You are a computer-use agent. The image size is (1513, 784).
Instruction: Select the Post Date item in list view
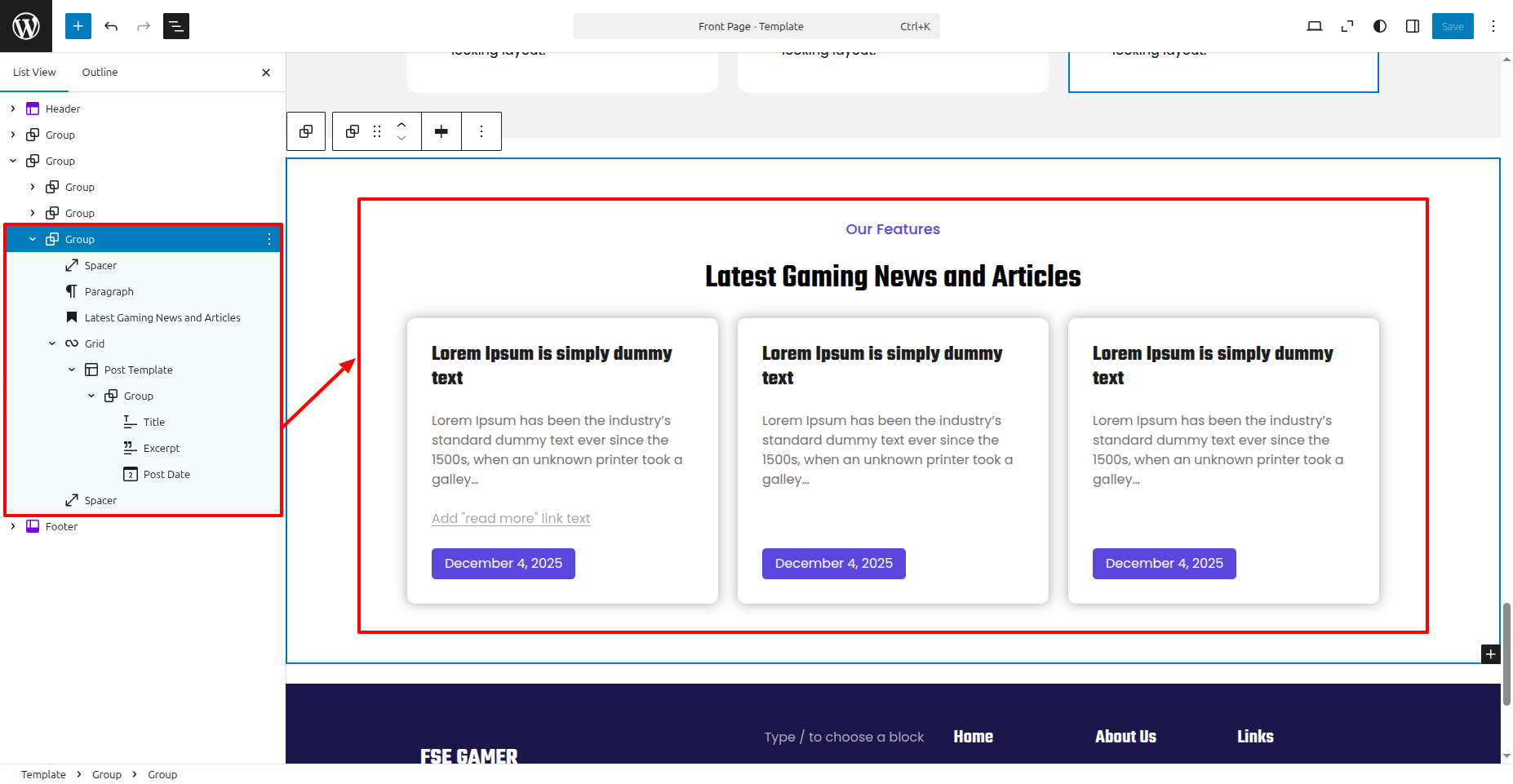[166, 474]
